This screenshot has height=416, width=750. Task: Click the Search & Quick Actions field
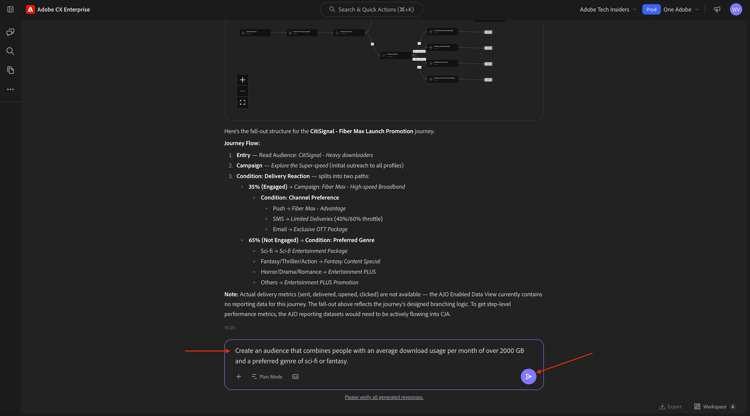[x=371, y=9]
